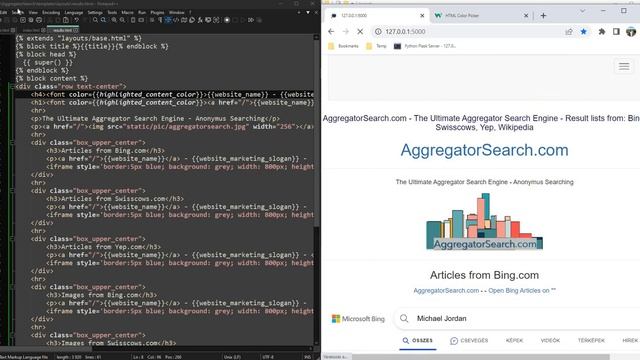The height and width of the screenshot is (360, 640).
Task: Click Undo icon in Notepad++ toolbar
Action: pyautogui.click(x=76, y=20)
